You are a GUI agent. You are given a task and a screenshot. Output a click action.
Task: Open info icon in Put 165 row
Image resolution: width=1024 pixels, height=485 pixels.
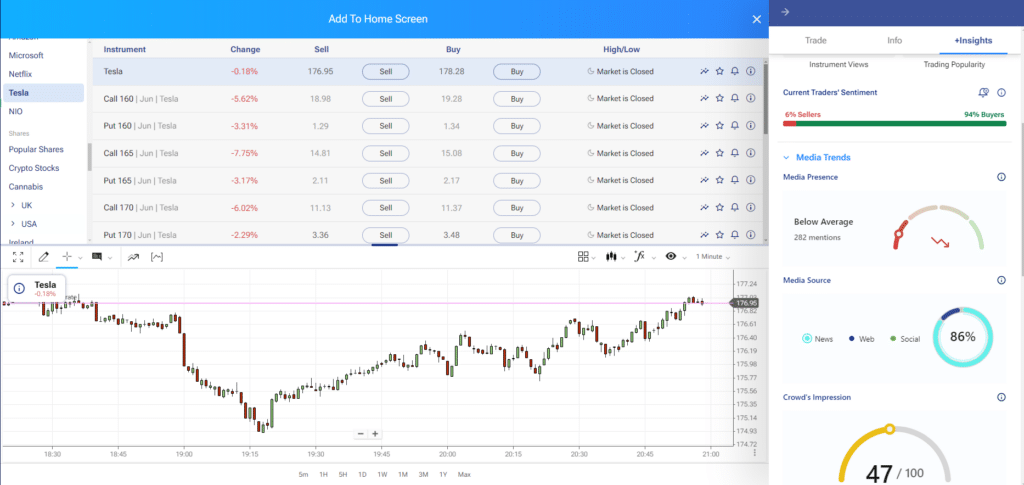point(750,180)
